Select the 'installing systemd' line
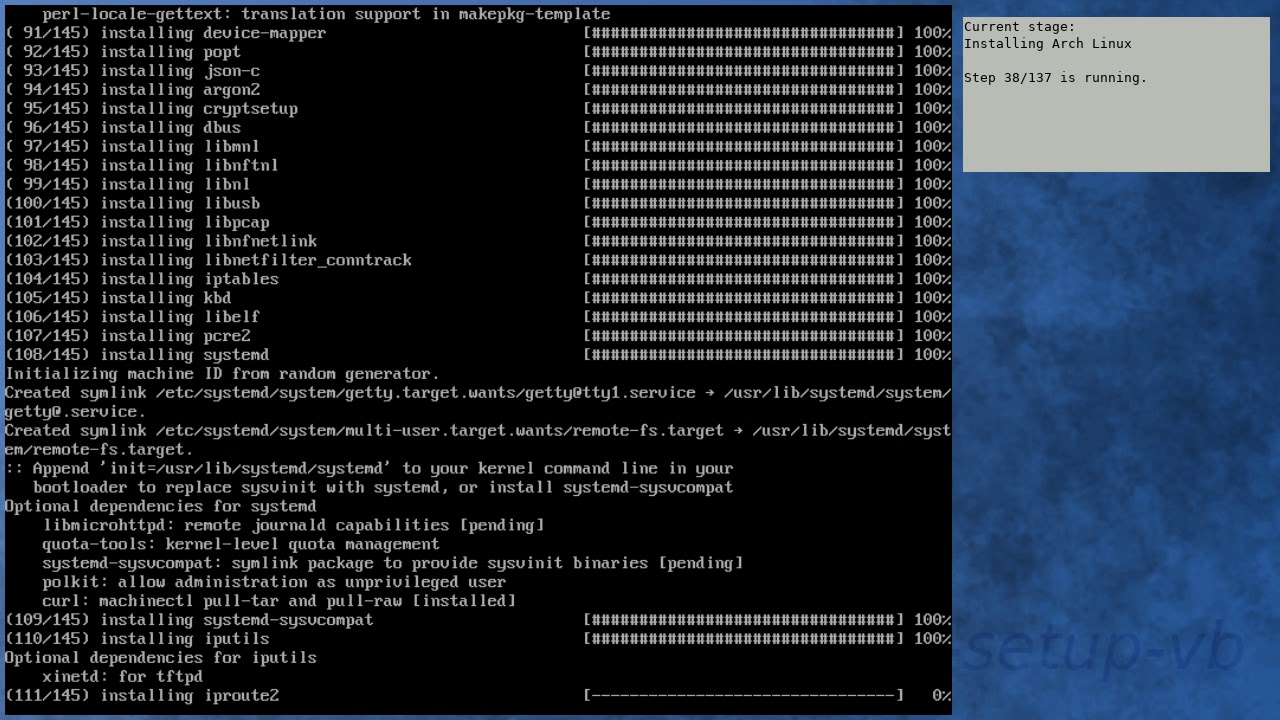Screen dimensions: 1280x720 tap(478, 356)
